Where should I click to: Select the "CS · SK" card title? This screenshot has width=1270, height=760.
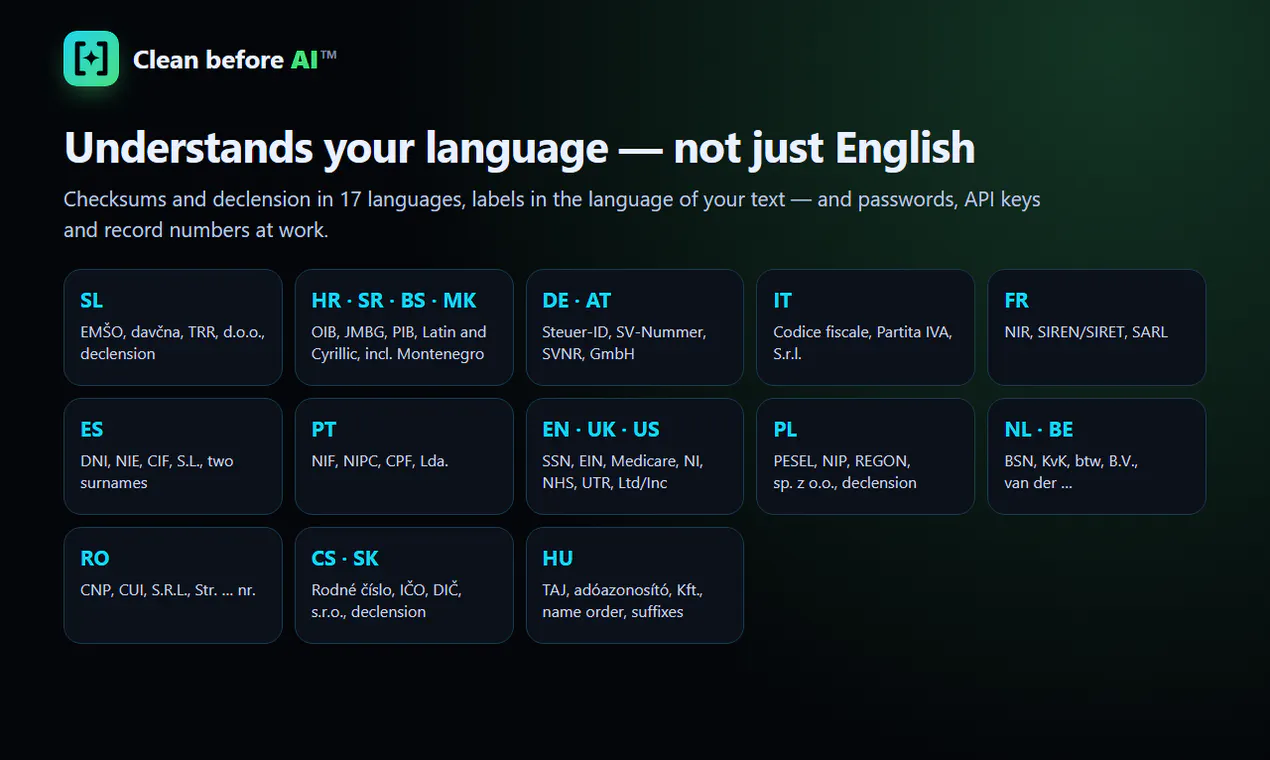pyautogui.click(x=345, y=558)
